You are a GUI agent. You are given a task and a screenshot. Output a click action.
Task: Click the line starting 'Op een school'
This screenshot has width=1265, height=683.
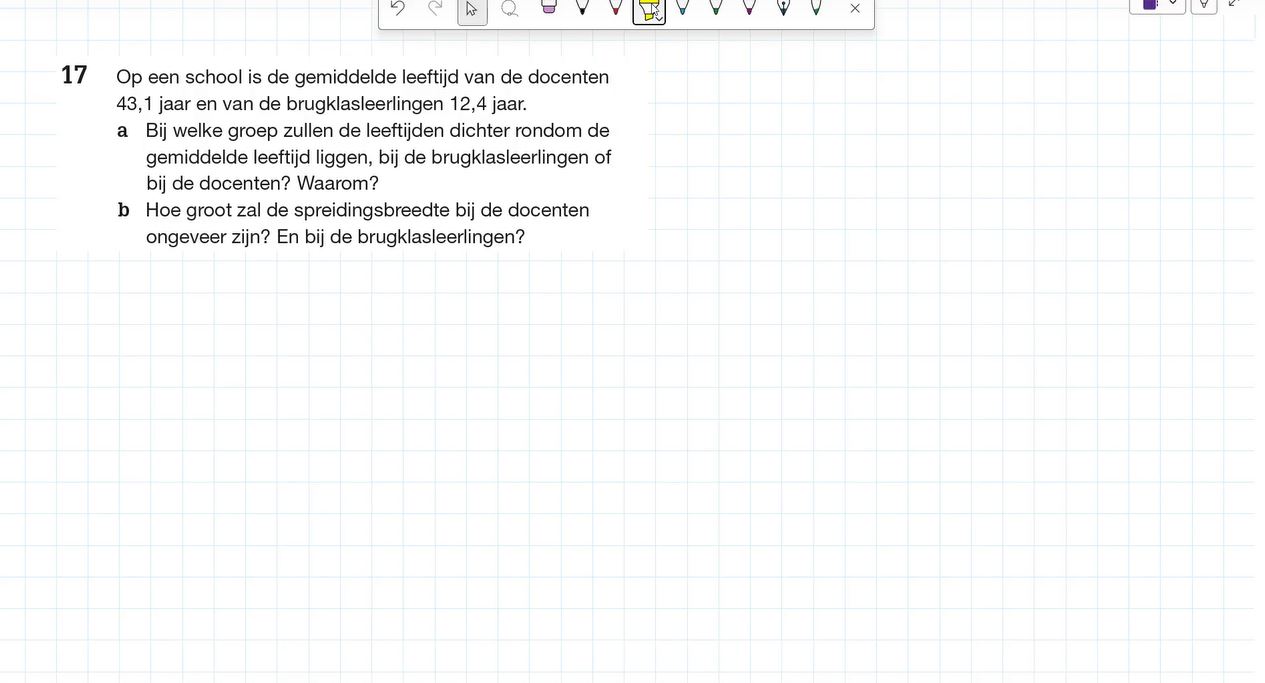(362, 77)
